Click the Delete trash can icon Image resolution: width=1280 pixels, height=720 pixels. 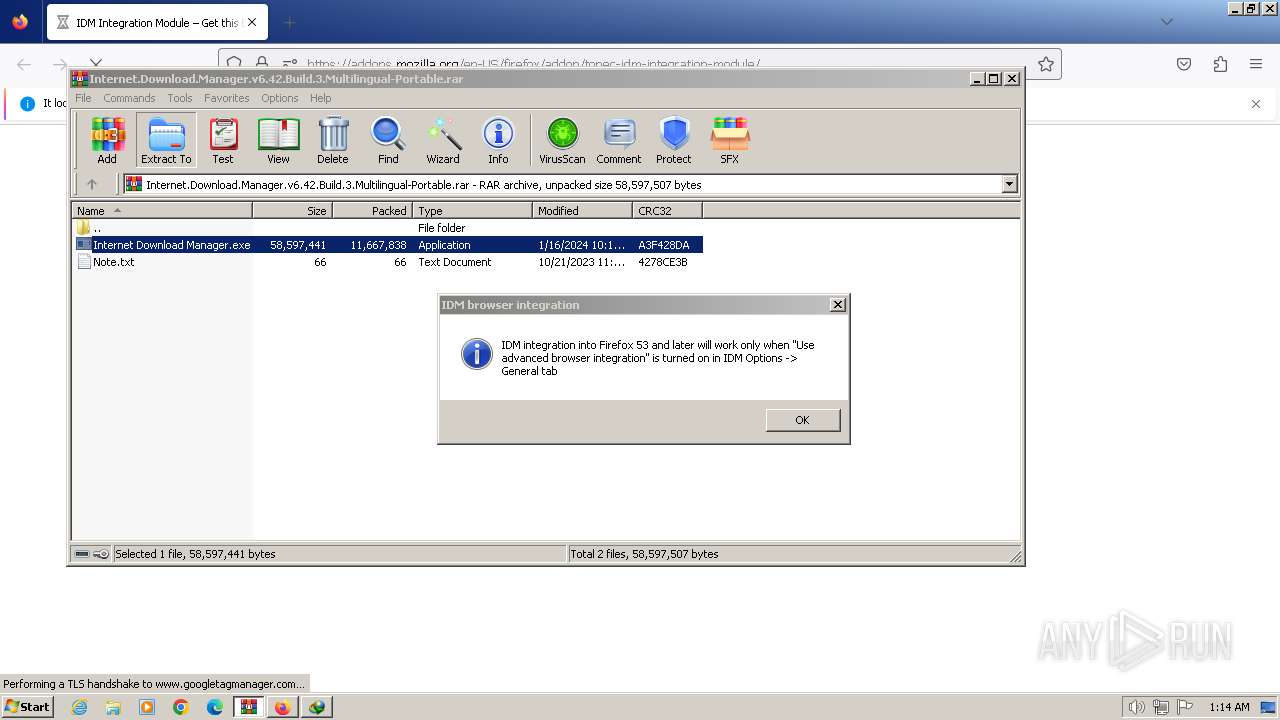(333, 140)
